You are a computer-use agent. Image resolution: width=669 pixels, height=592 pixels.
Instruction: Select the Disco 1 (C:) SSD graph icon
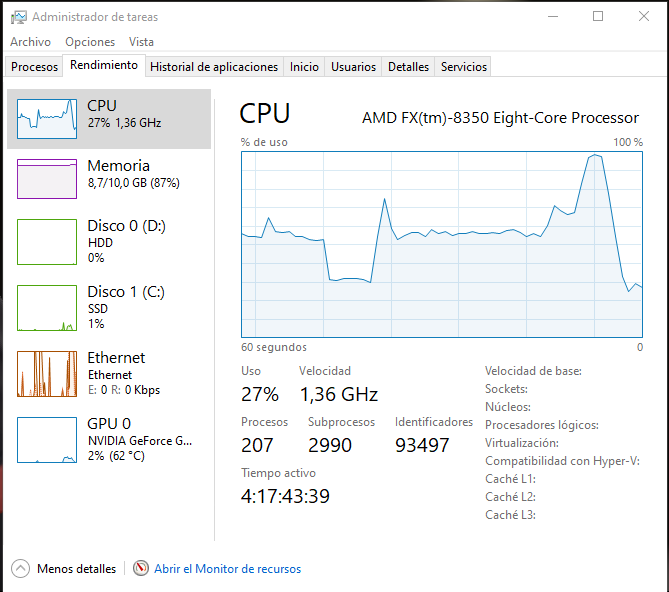point(47,308)
